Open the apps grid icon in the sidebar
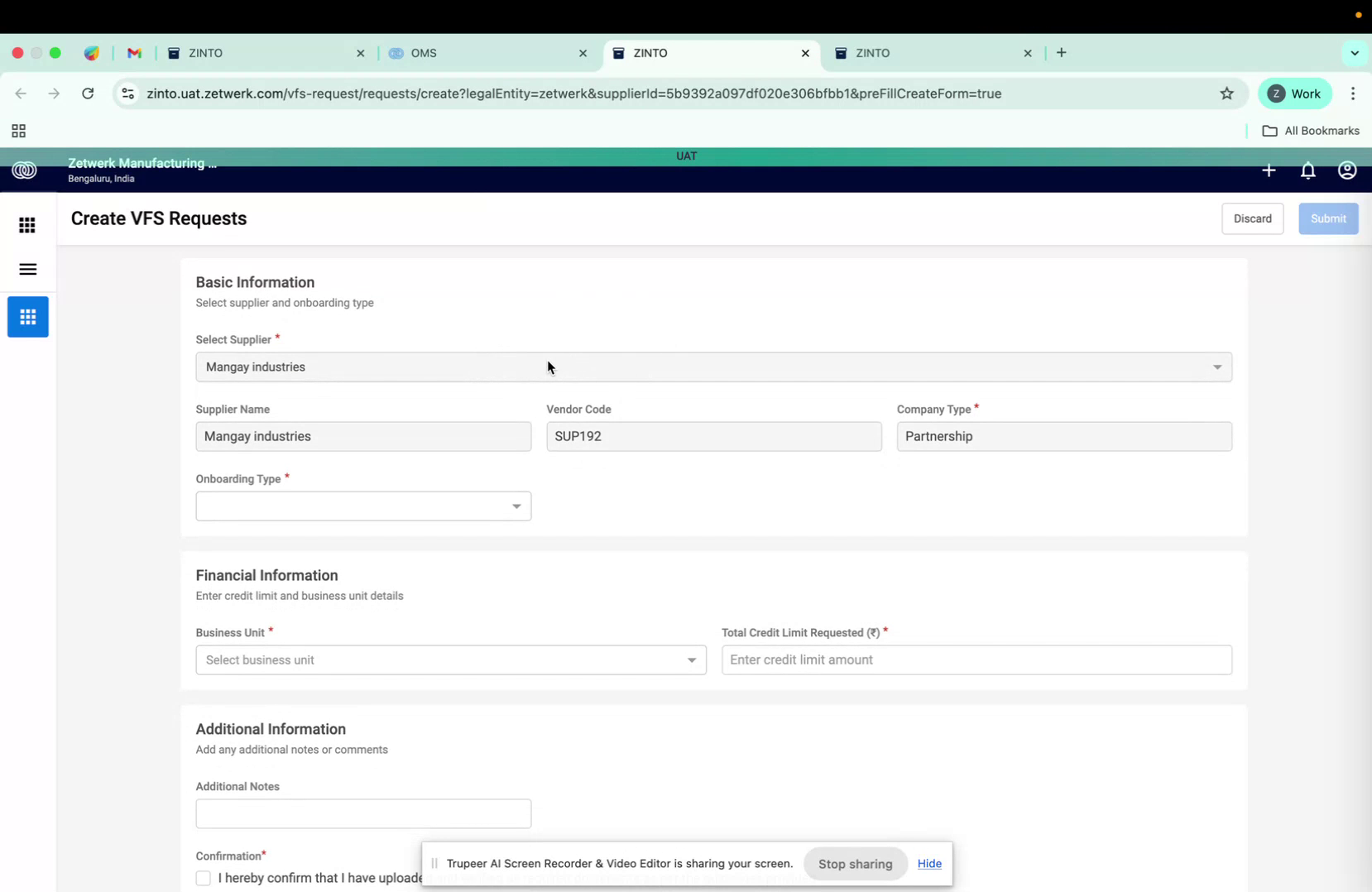Viewport: 1372px width, 892px height. (x=27, y=224)
